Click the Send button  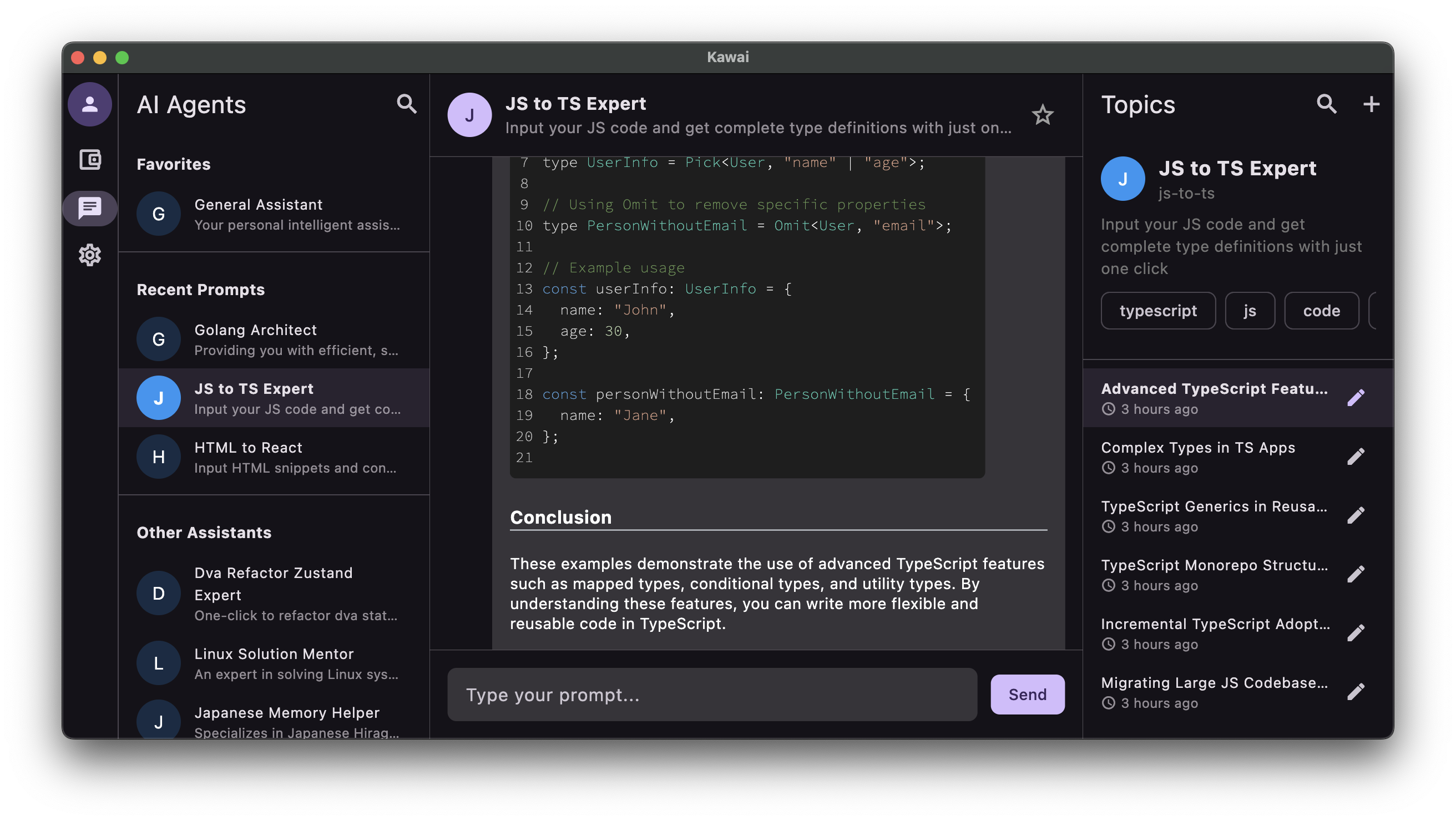(1027, 695)
